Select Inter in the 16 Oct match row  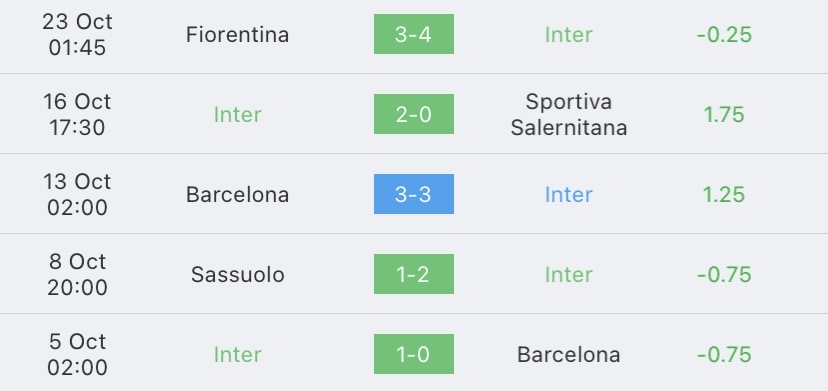pyautogui.click(x=237, y=115)
